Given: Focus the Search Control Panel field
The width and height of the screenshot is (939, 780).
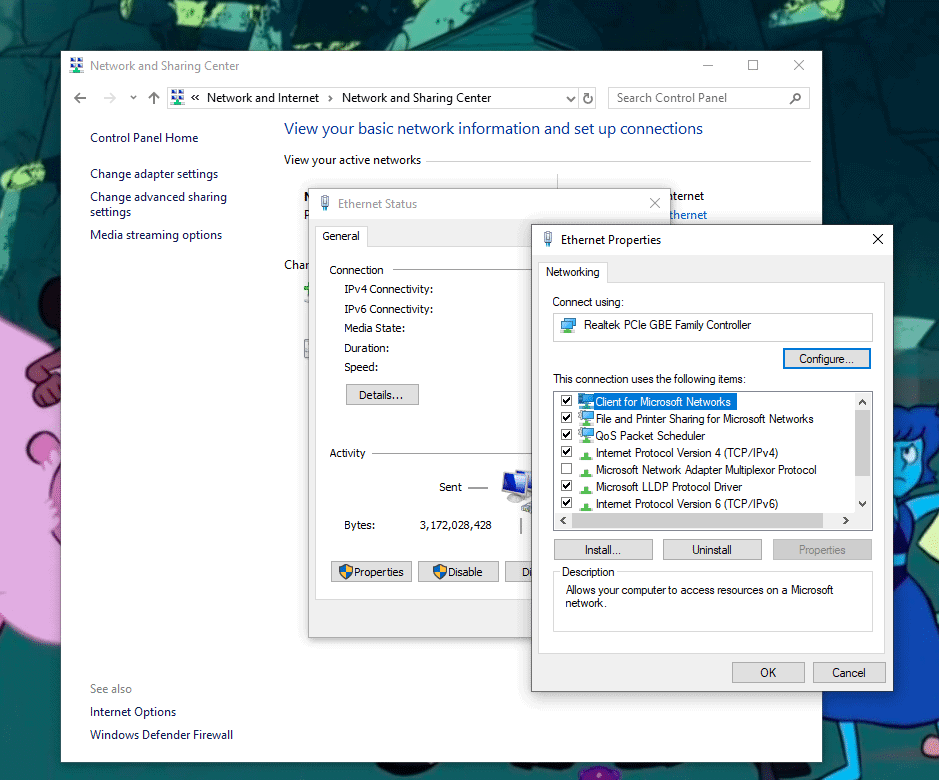Looking at the screenshot, I should coord(708,98).
